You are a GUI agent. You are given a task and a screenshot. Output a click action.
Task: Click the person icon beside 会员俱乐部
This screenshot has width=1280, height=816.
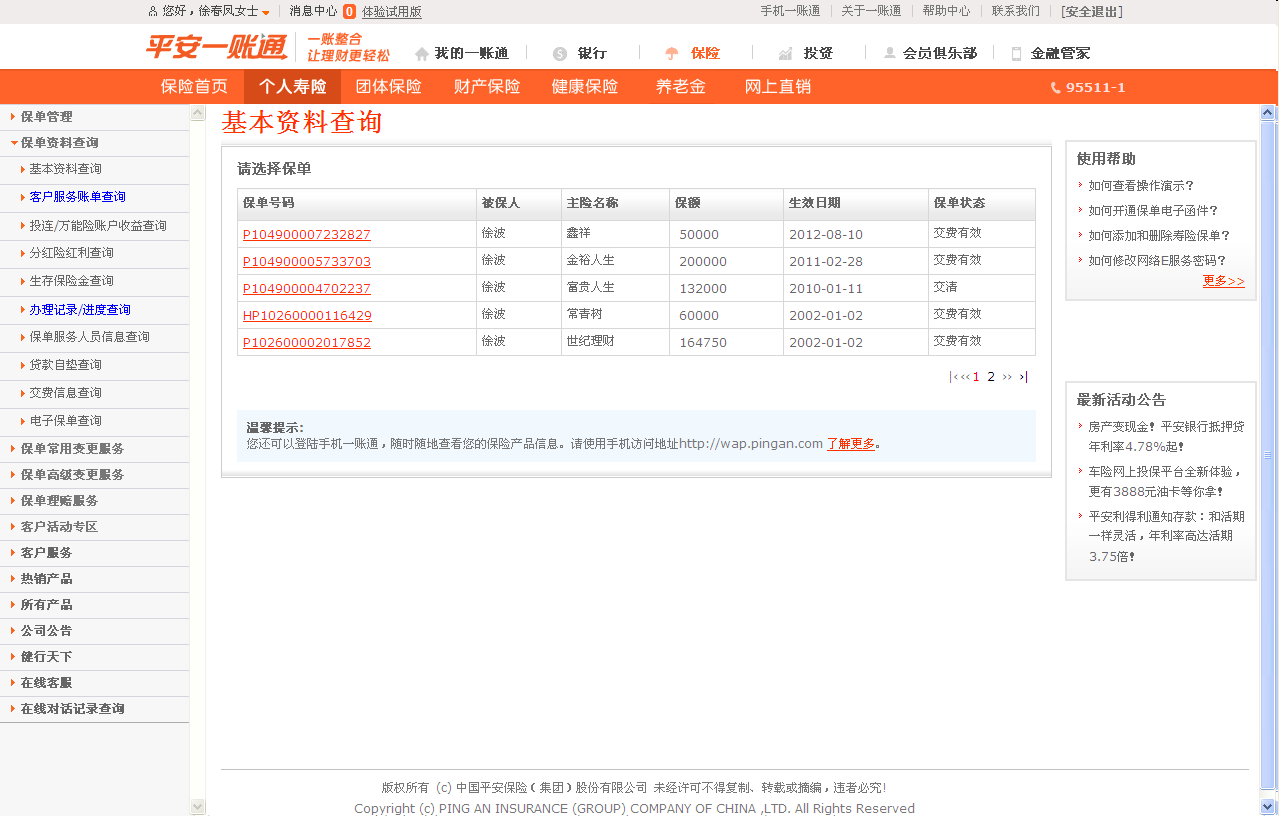pyautogui.click(x=890, y=54)
